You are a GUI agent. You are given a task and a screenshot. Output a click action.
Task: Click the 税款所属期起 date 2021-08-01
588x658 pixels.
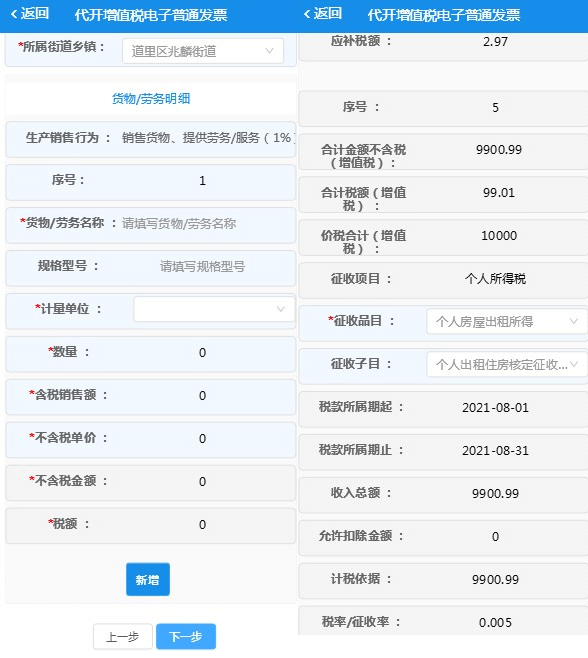click(495, 407)
